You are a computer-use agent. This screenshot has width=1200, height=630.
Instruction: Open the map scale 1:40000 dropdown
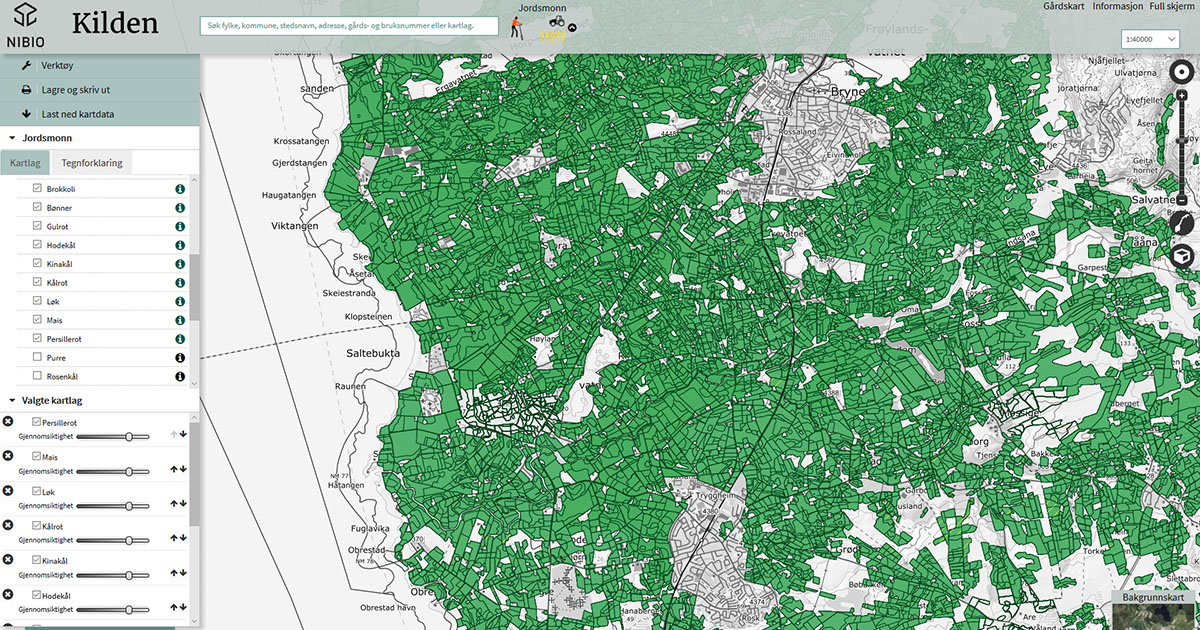[x=1150, y=39]
